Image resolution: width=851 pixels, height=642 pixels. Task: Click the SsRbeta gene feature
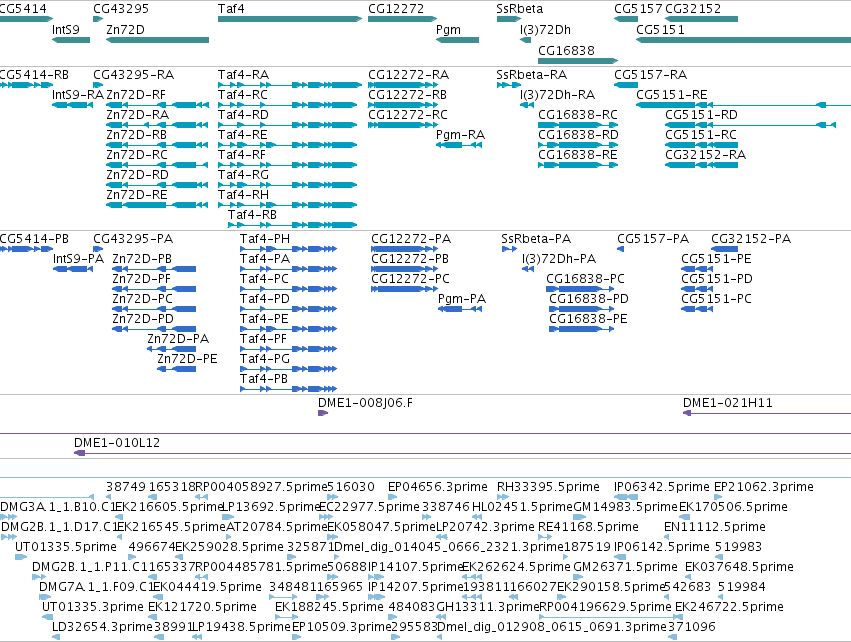point(509,19)
